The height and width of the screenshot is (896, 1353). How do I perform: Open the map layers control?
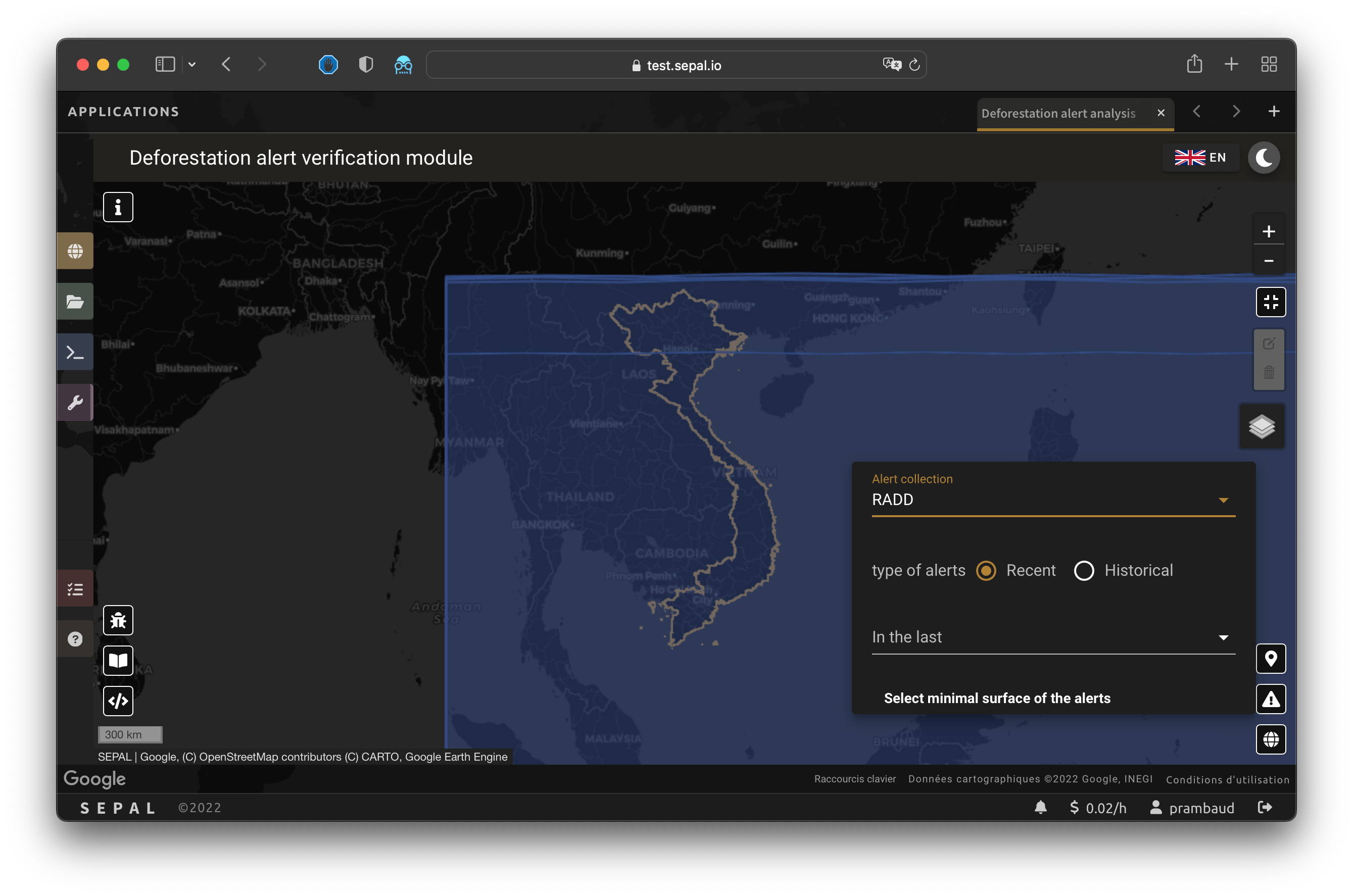(1262, 426)
